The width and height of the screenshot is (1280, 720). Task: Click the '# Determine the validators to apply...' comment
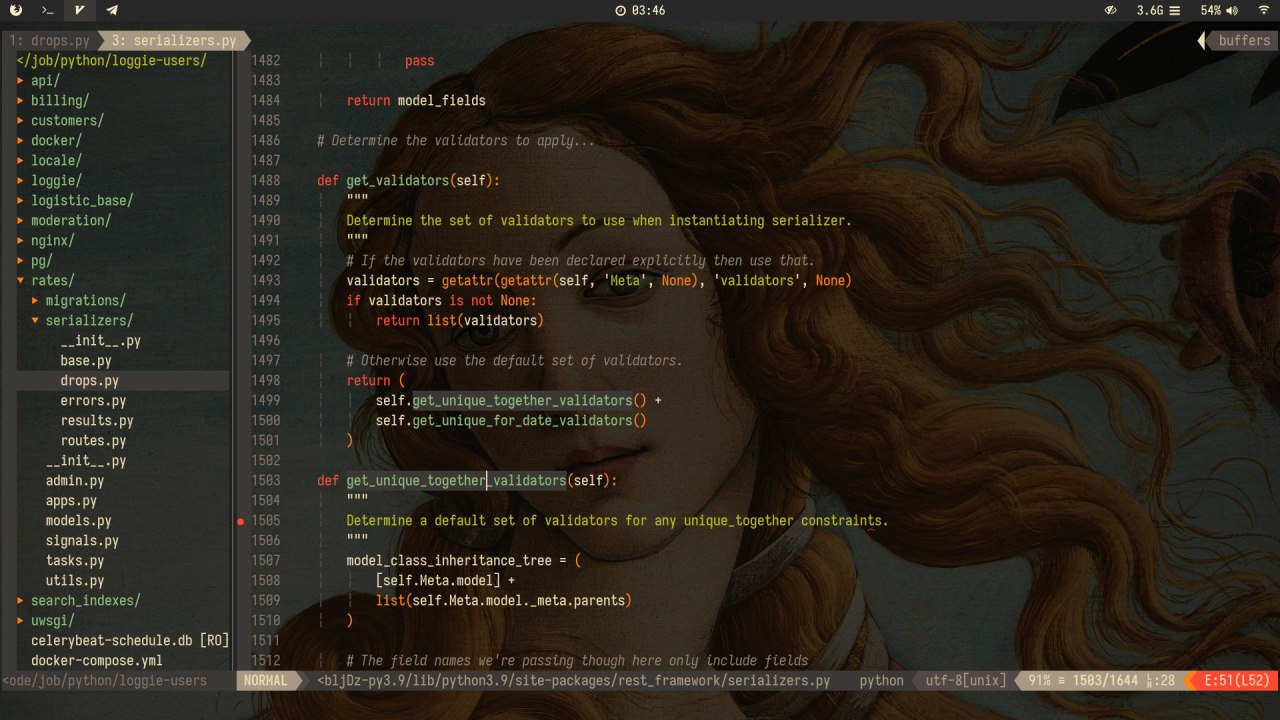click(456, 140)
